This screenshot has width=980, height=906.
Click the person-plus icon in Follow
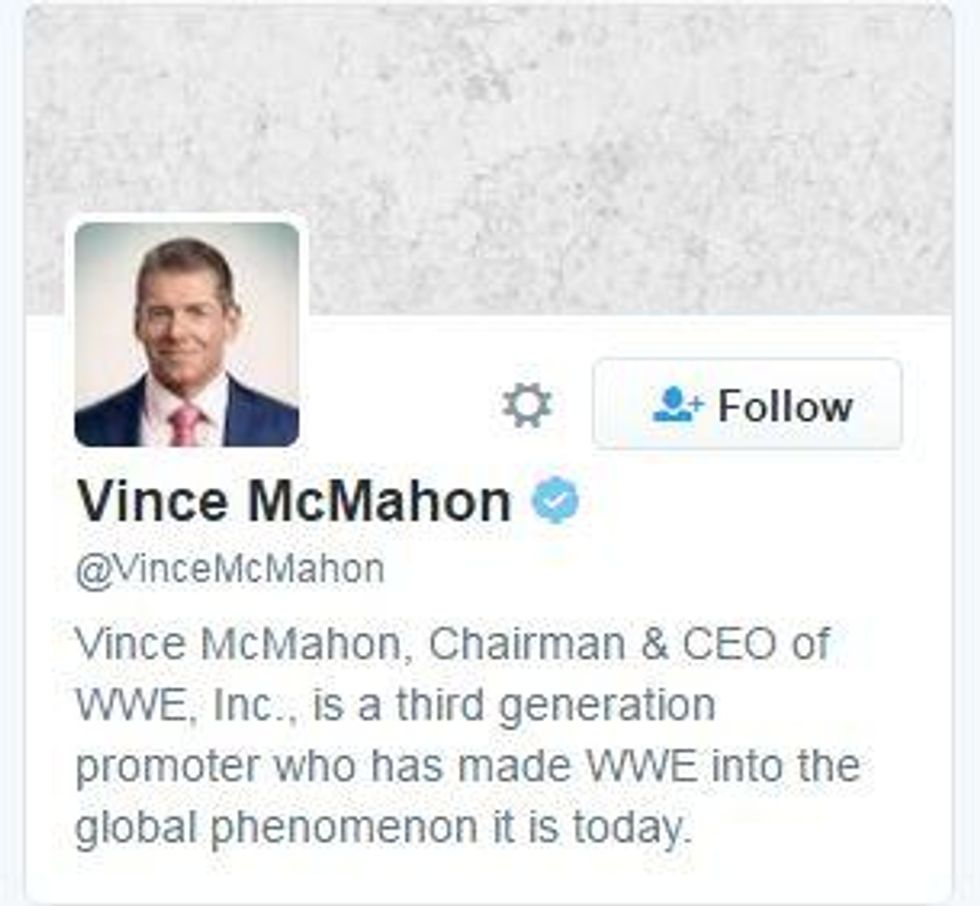[x=678, y=405]
